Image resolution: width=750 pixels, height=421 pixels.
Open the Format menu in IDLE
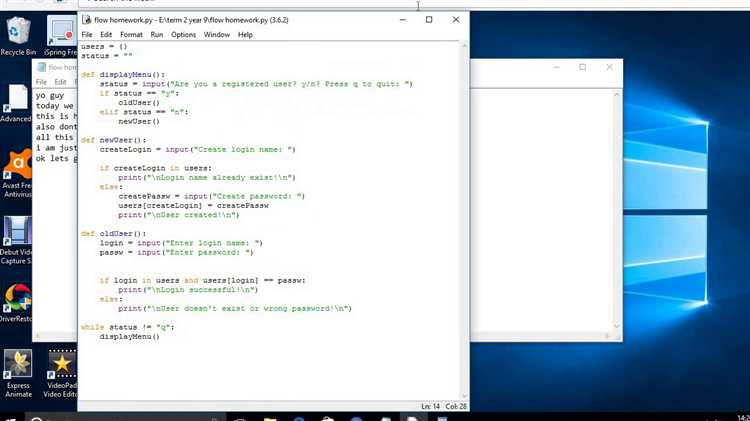[131, 34]
